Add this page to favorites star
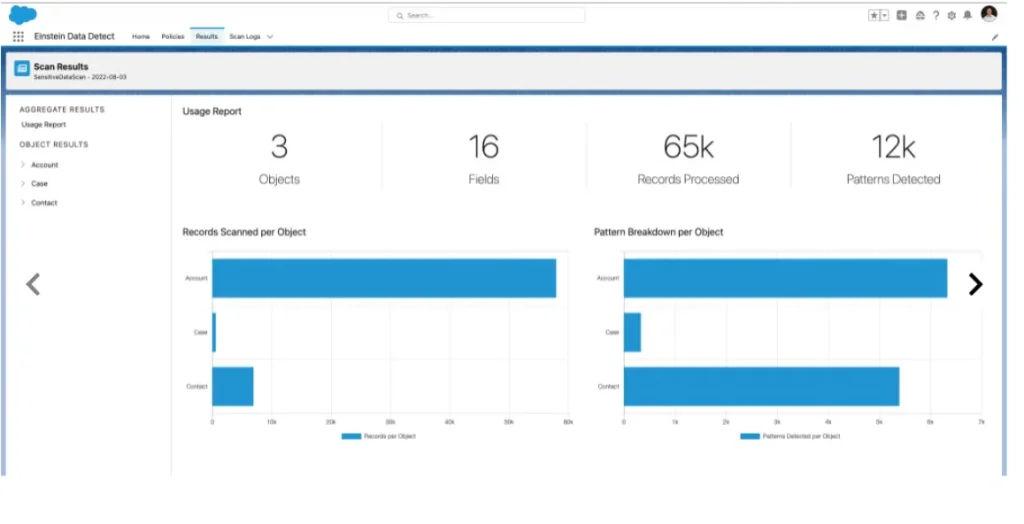 [x=874, y=16]
